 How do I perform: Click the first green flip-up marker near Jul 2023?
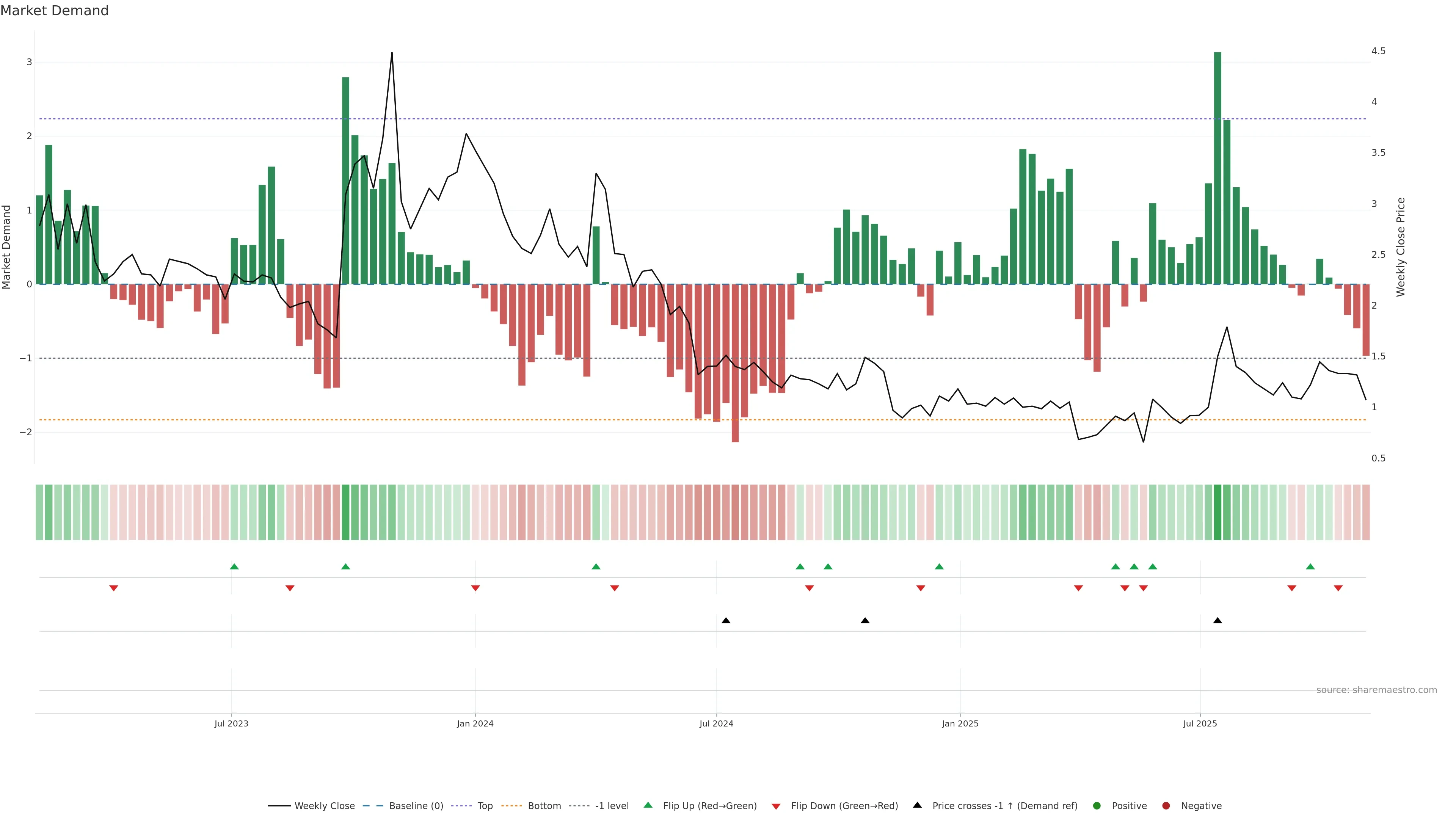coord(235,567)
